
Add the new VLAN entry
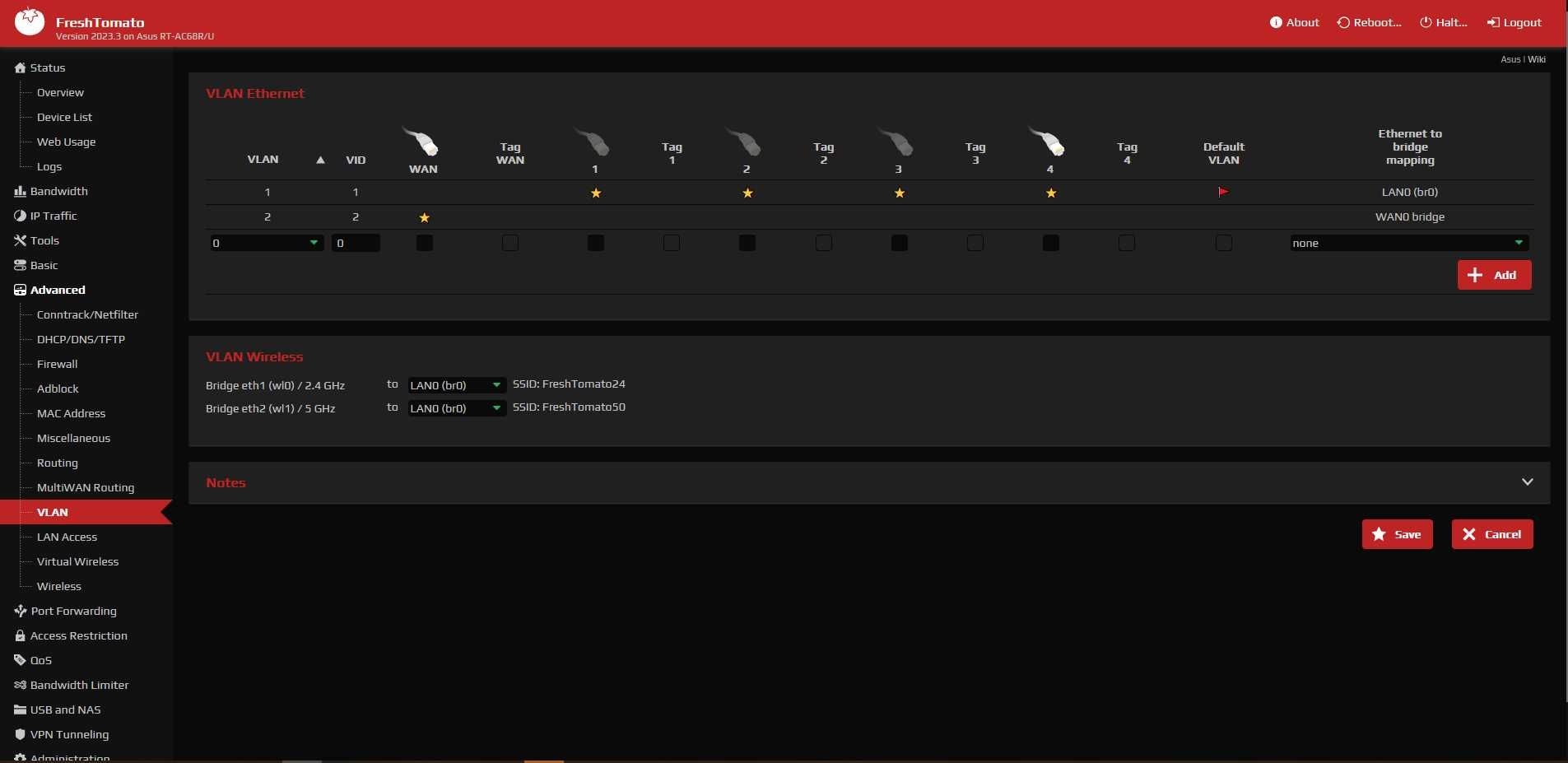pos(1494,275)
